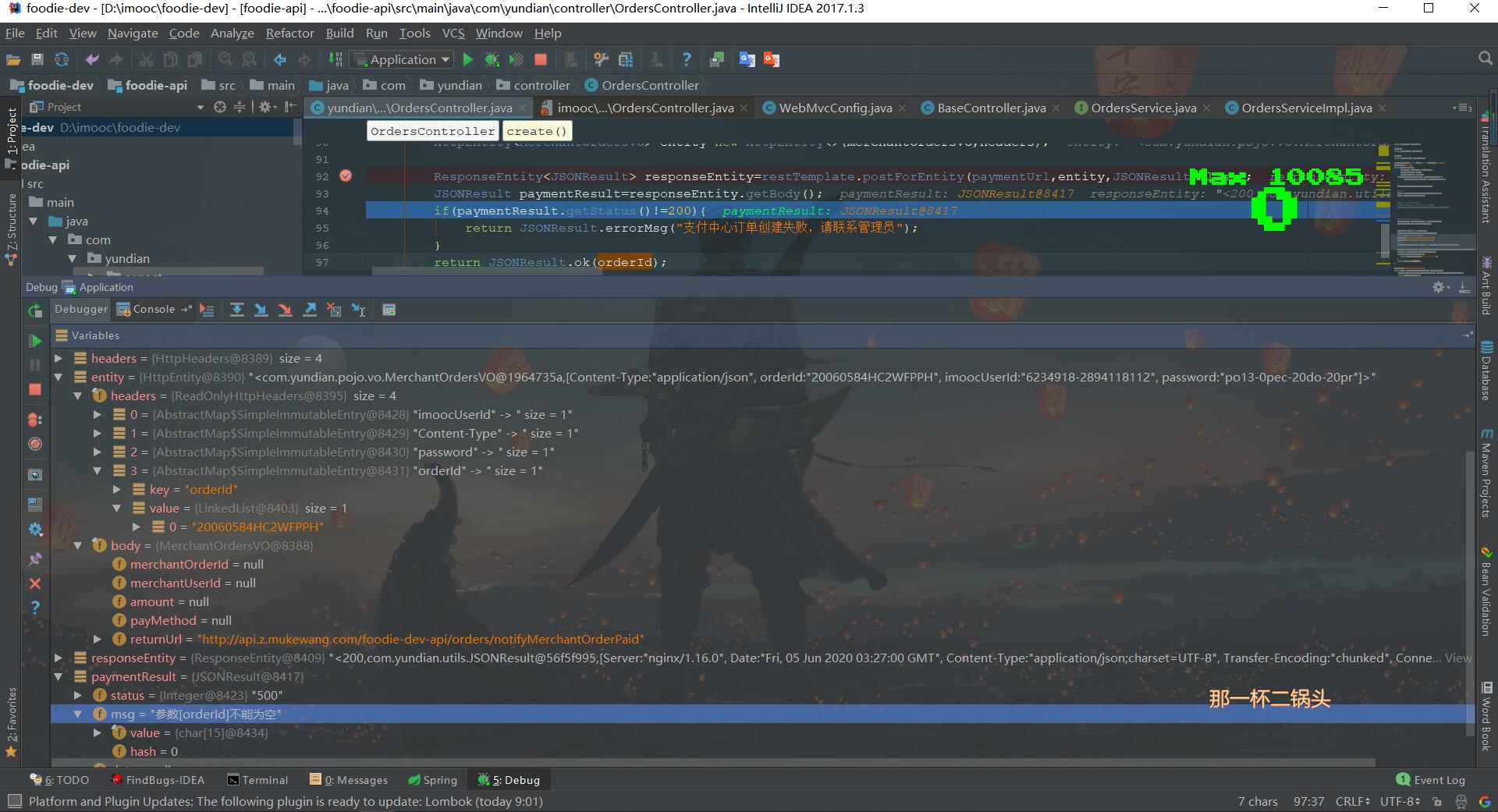Rerun Application in the Debug panel

[x=35, y=311]
